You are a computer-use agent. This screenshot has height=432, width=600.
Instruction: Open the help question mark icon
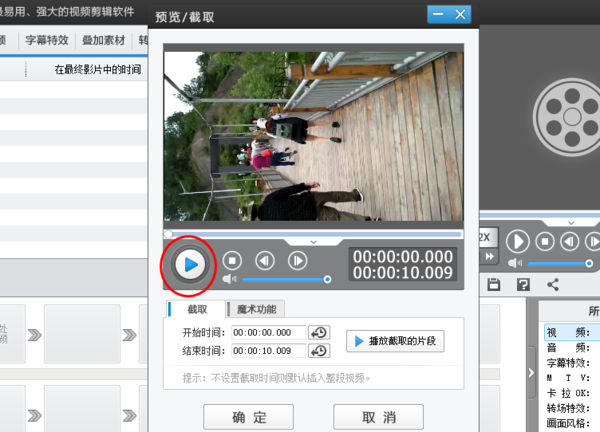click(522, 285)
